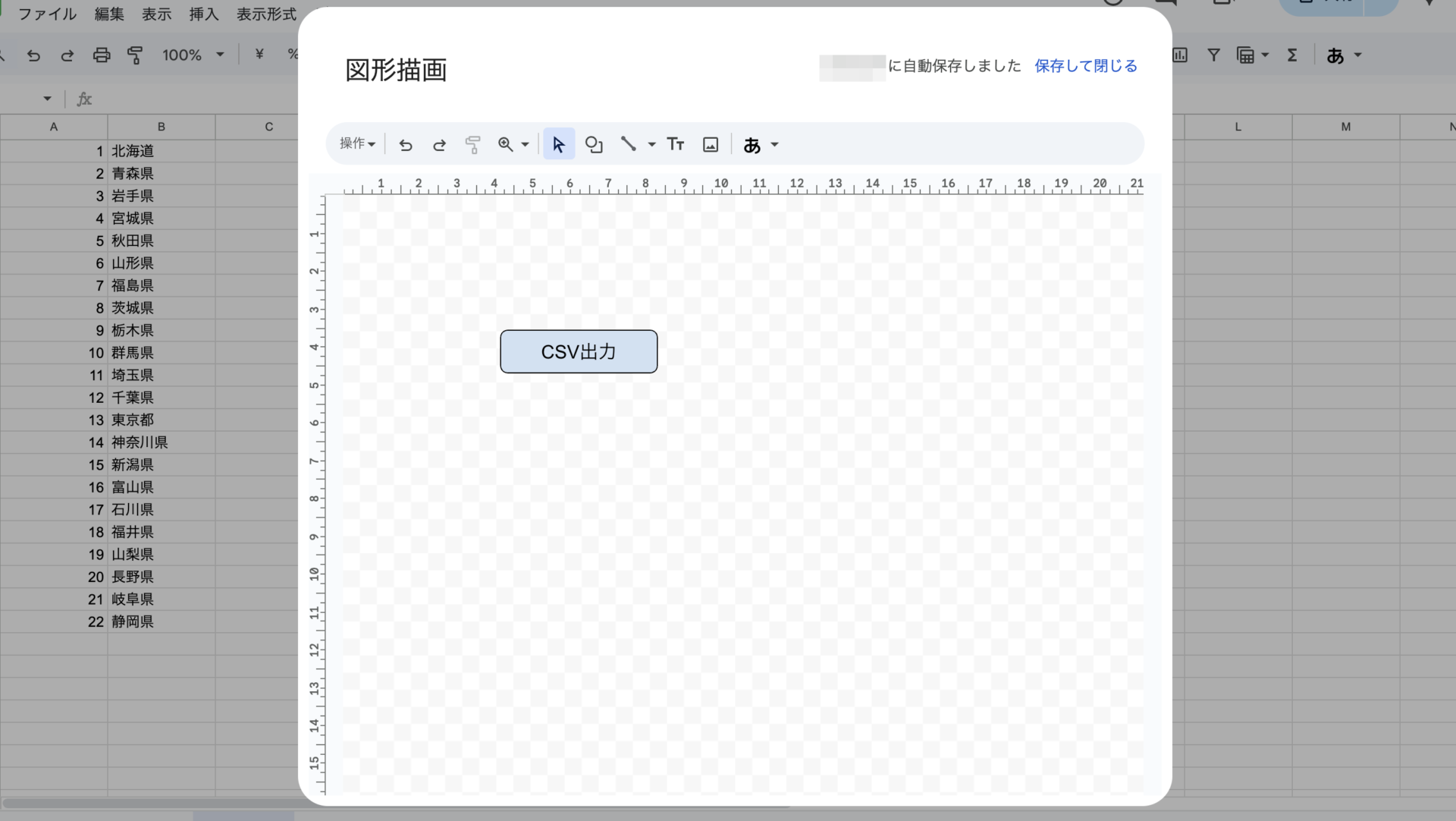Image resolution: width=1456 pixels, height=821 pixels.
Task: Choose the Text box tool
Action: coord(675,144)
